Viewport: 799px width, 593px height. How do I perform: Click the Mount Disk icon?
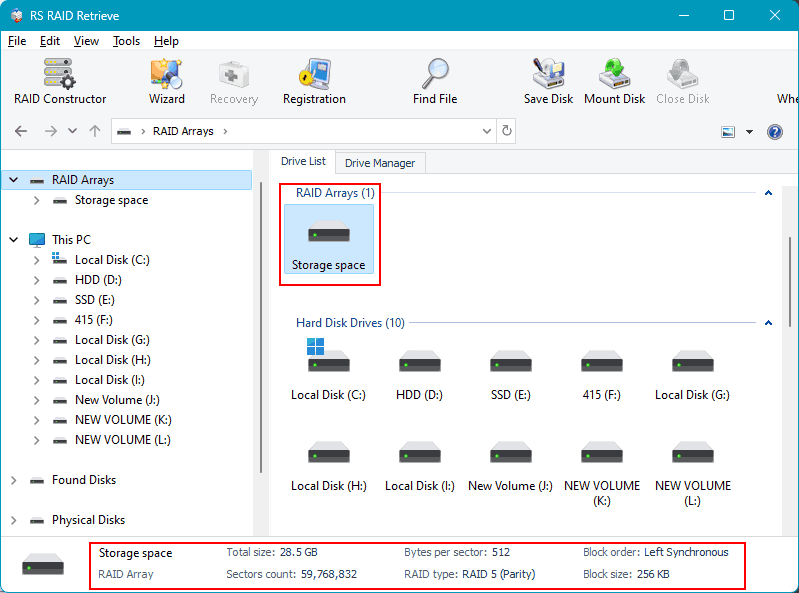tap(614, 81)
